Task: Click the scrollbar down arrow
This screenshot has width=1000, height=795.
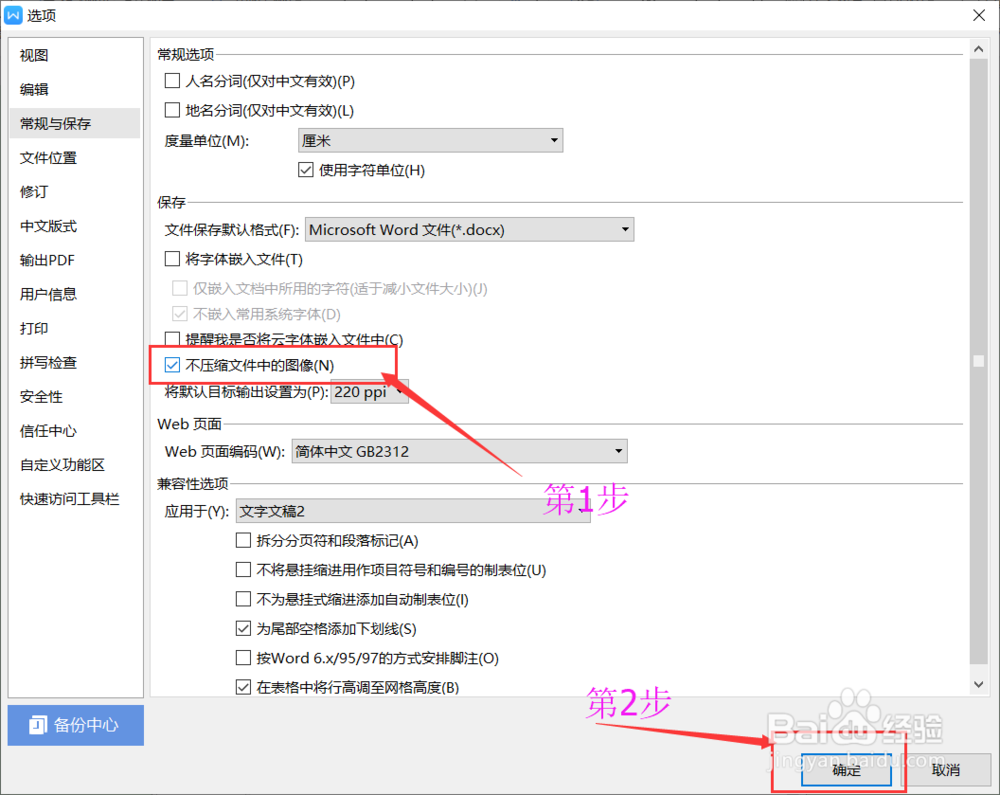Action: coord(978,685)
